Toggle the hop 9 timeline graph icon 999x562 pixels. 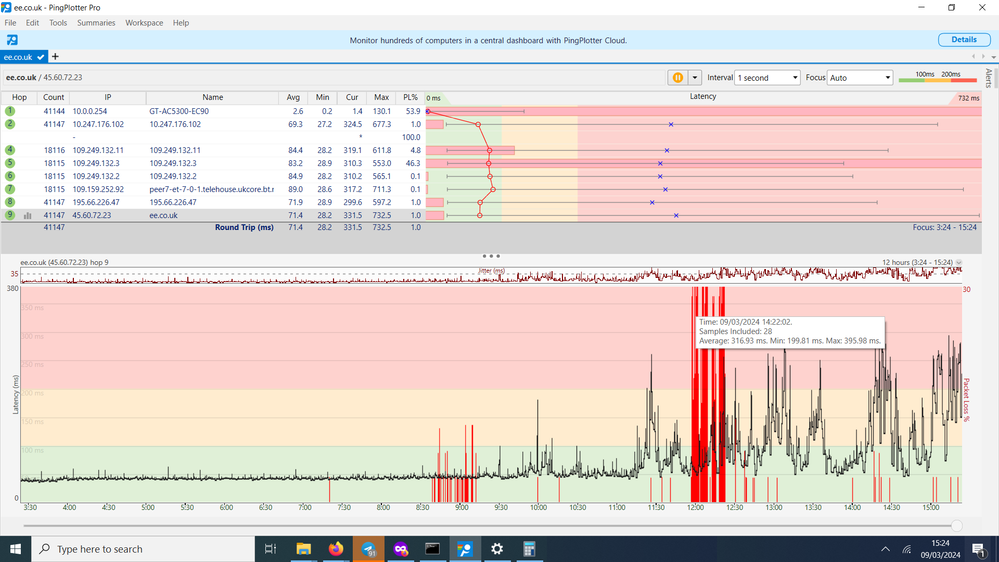click(x=27, y=215)
